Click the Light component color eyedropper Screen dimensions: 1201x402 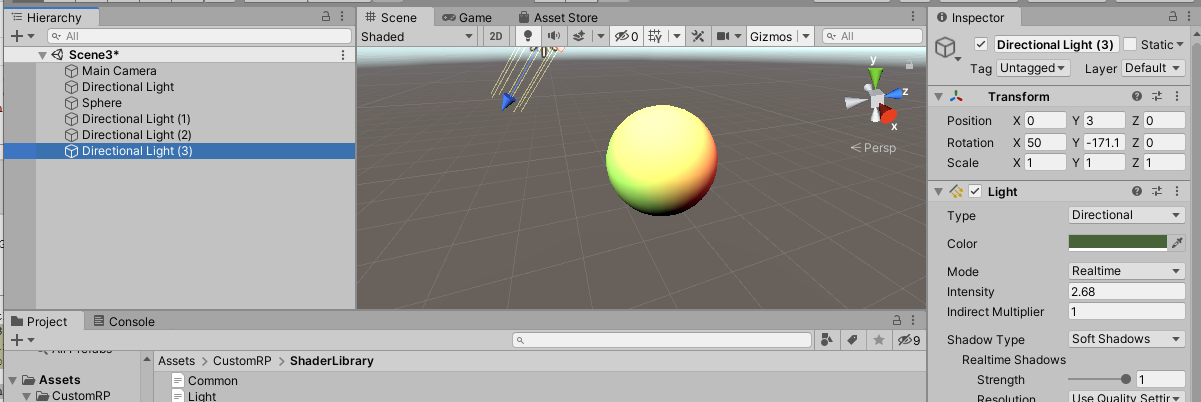(1177, 243)
